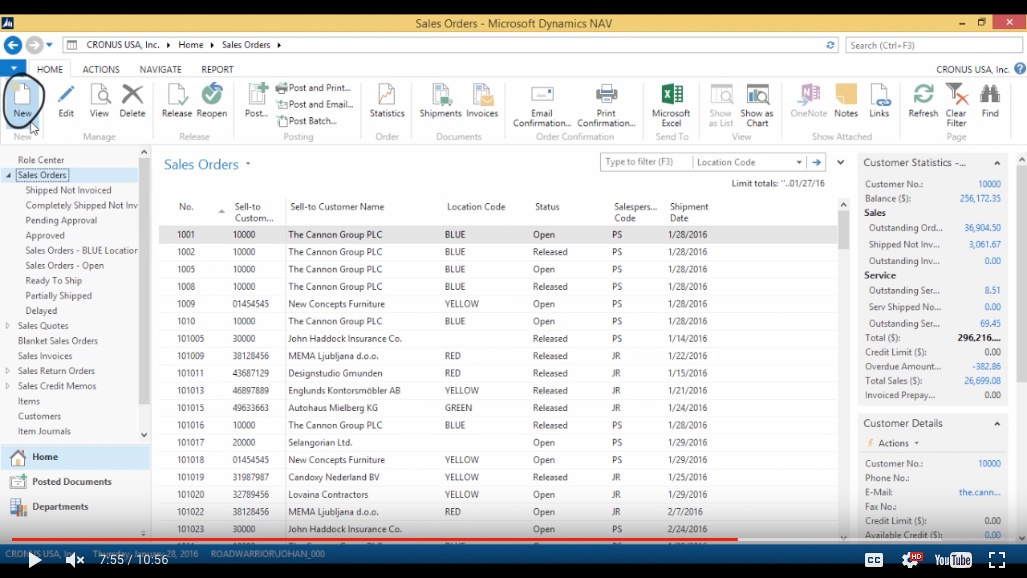Open Departments navigation button
Image resolution: width=1027 pixels, height=578 pixels.
75,507
